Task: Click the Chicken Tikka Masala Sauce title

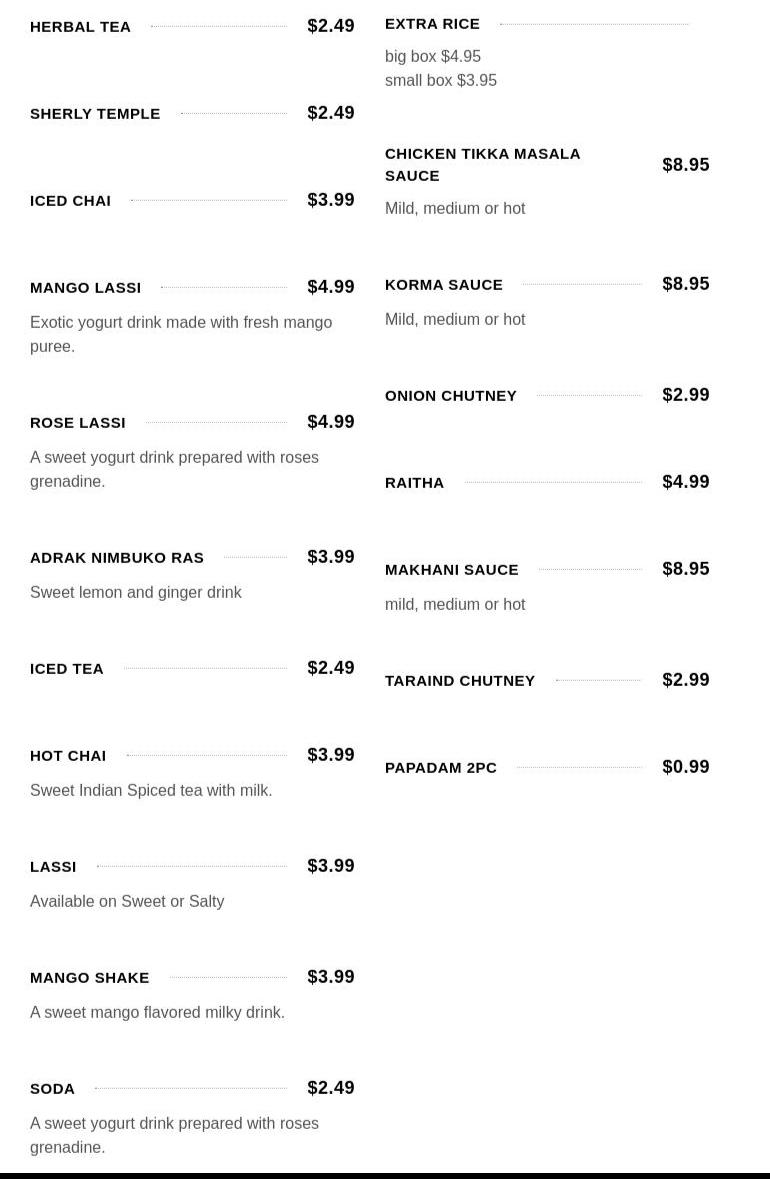Action: pyautogui.click(x=482, y=164)
